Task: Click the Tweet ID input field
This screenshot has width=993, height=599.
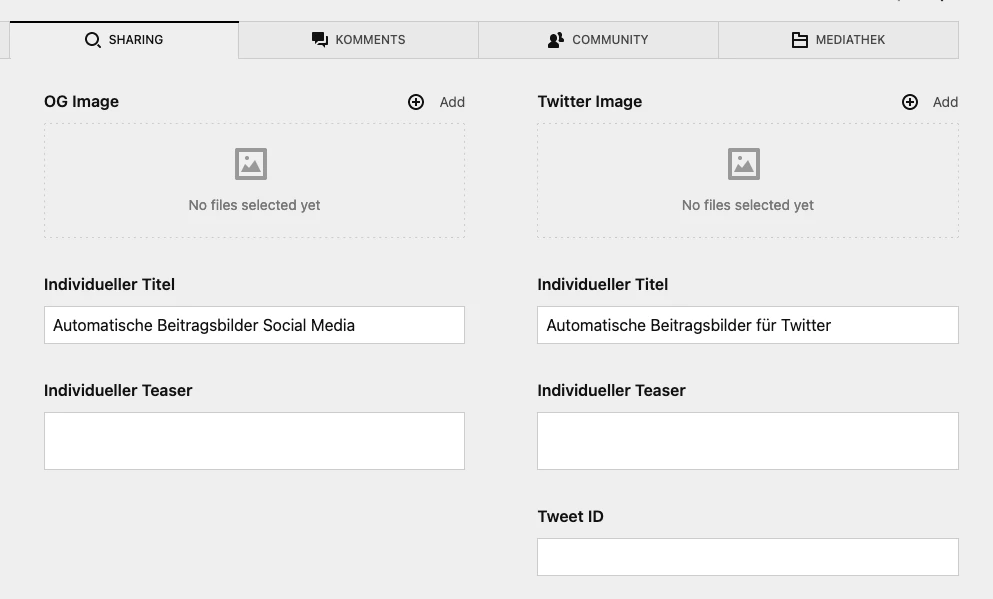Action: 748,557
